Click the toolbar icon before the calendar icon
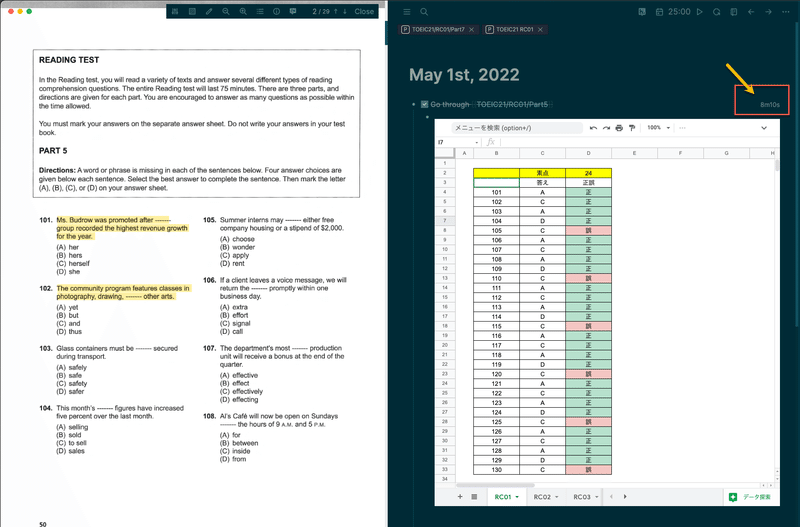Screen dimensions: 800x527 click(642, 12)
